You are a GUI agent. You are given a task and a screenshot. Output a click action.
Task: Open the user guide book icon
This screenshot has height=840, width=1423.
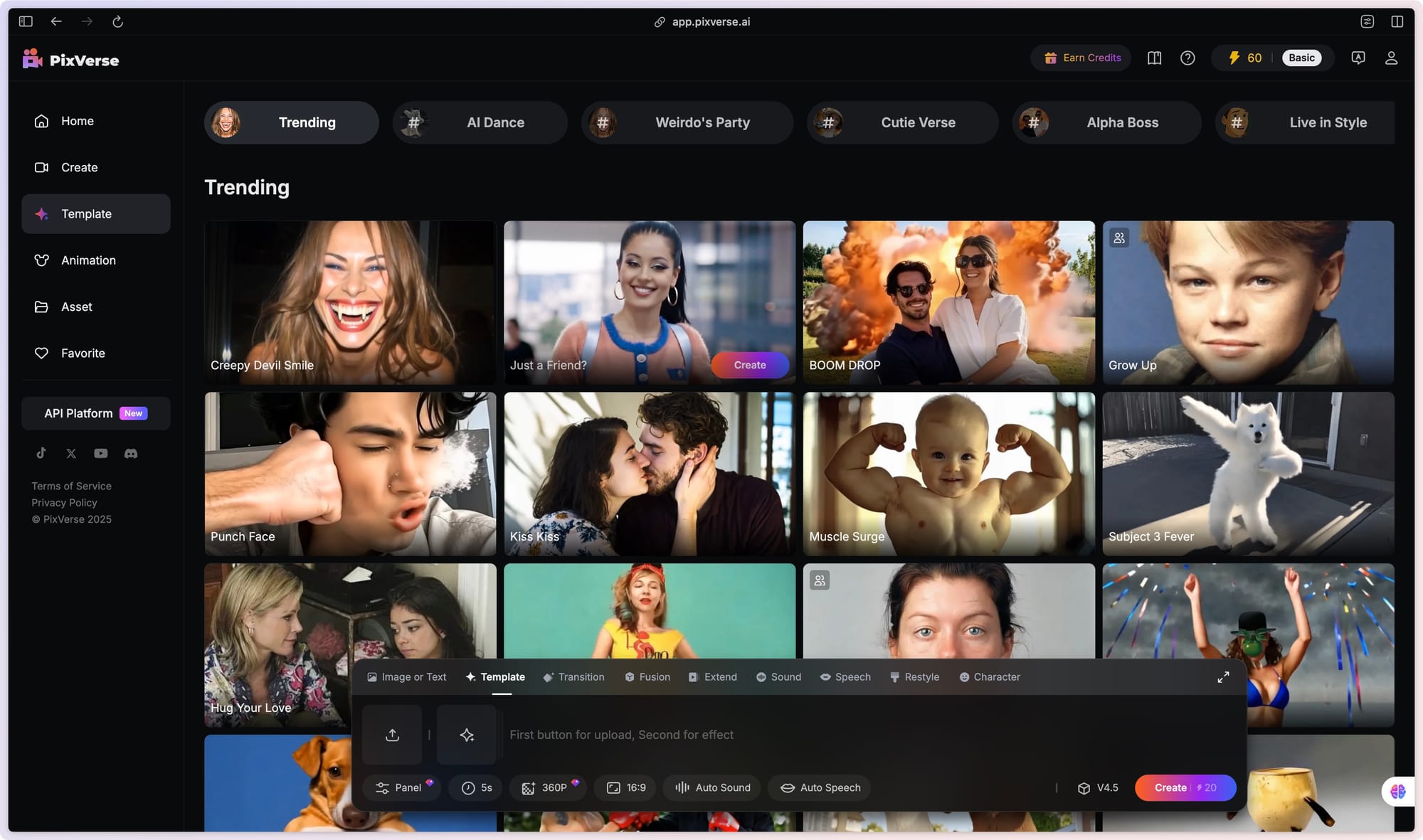tap(1153, 58)
